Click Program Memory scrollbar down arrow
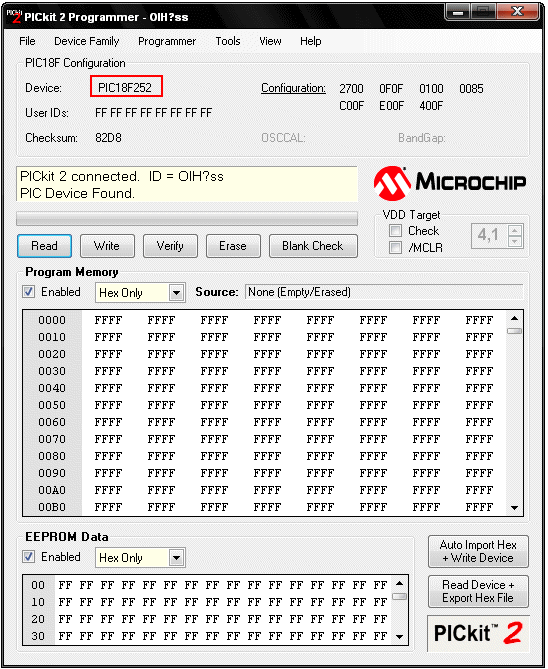548x669 pixels. [x=514, y=508]
